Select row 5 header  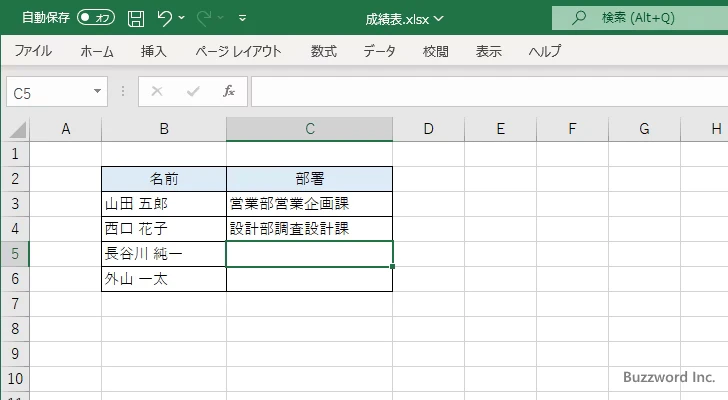pyautogui.click(x=15, y=254)
